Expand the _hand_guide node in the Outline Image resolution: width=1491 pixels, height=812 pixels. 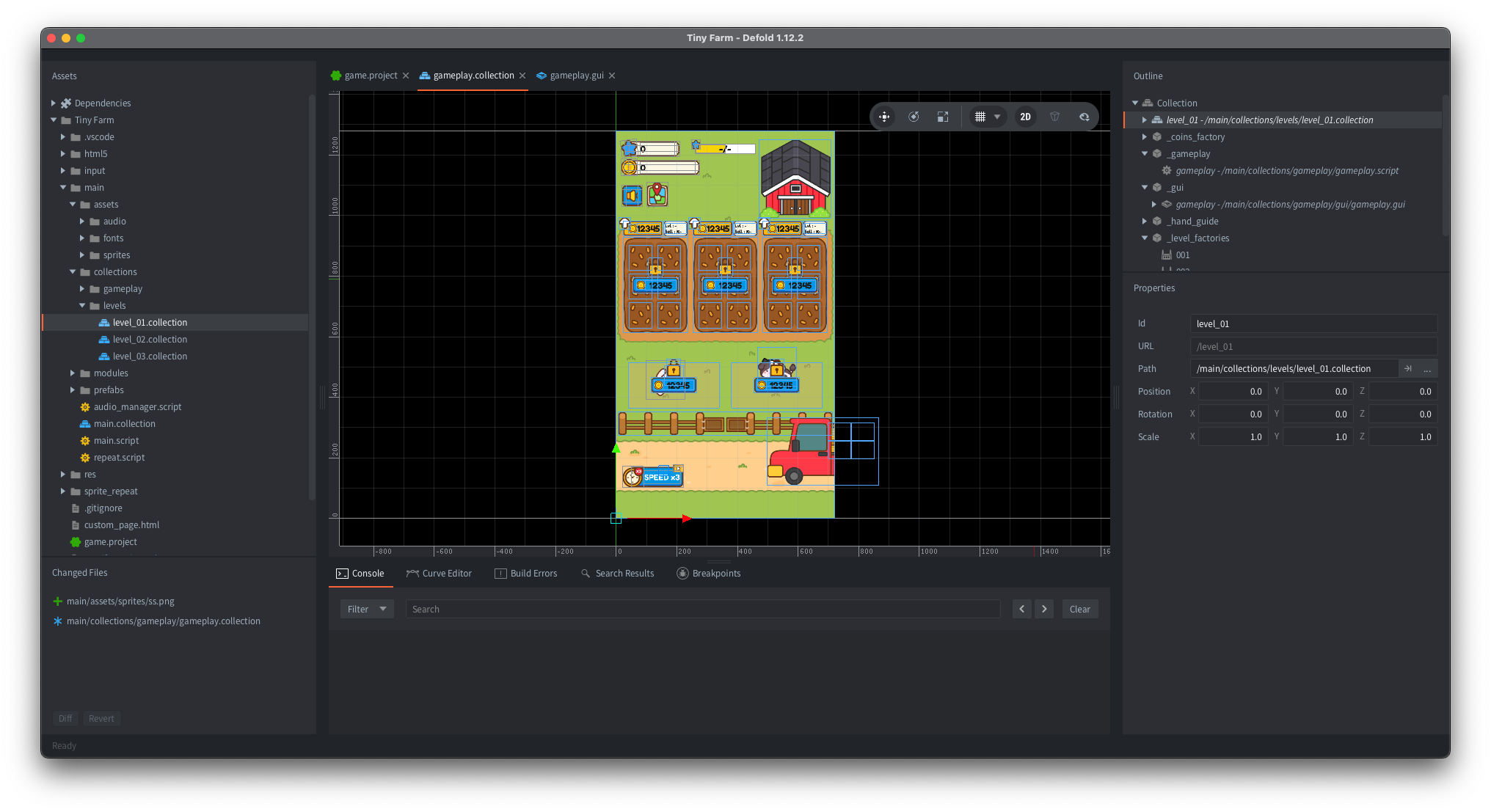(1145, 221)
